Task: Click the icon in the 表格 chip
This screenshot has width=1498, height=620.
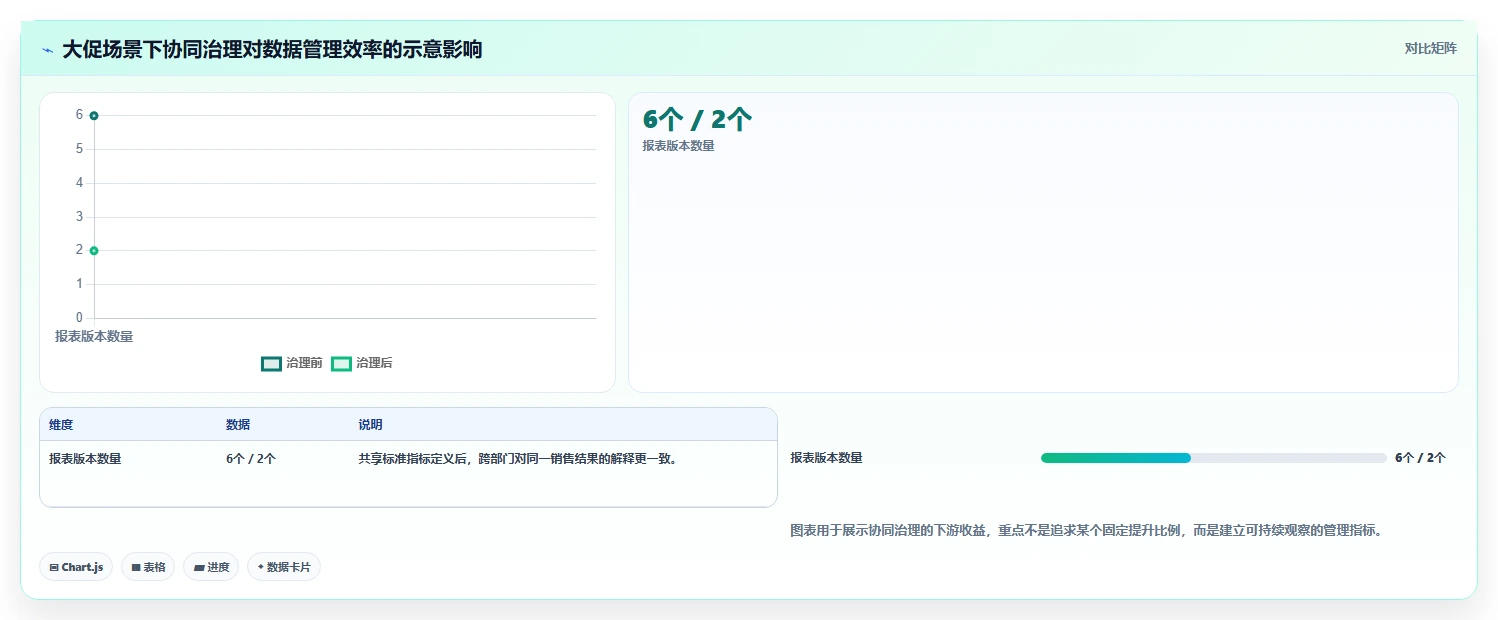Action: click(x=136, y=567)
